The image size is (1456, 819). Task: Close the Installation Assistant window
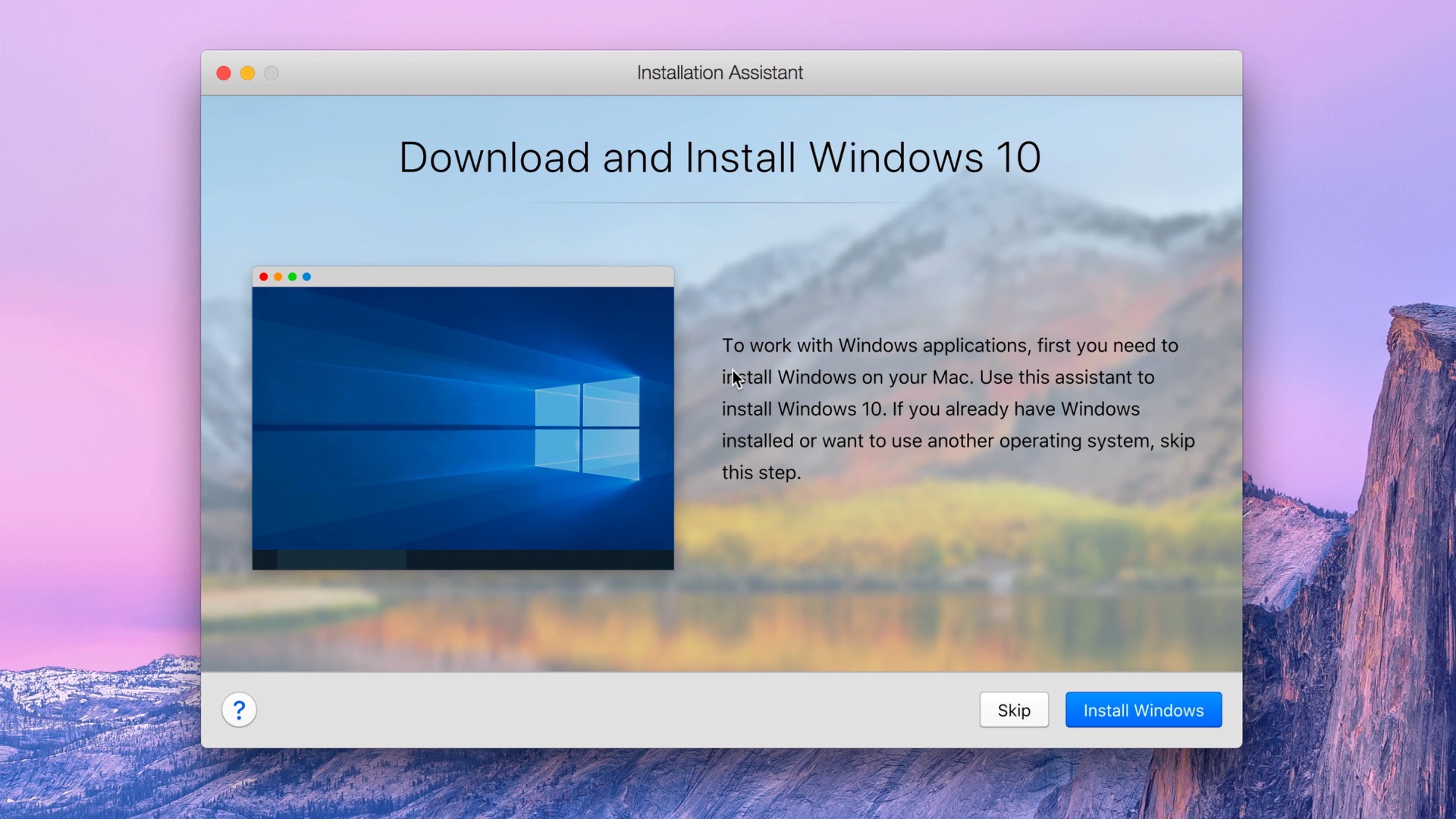[224, 73]
